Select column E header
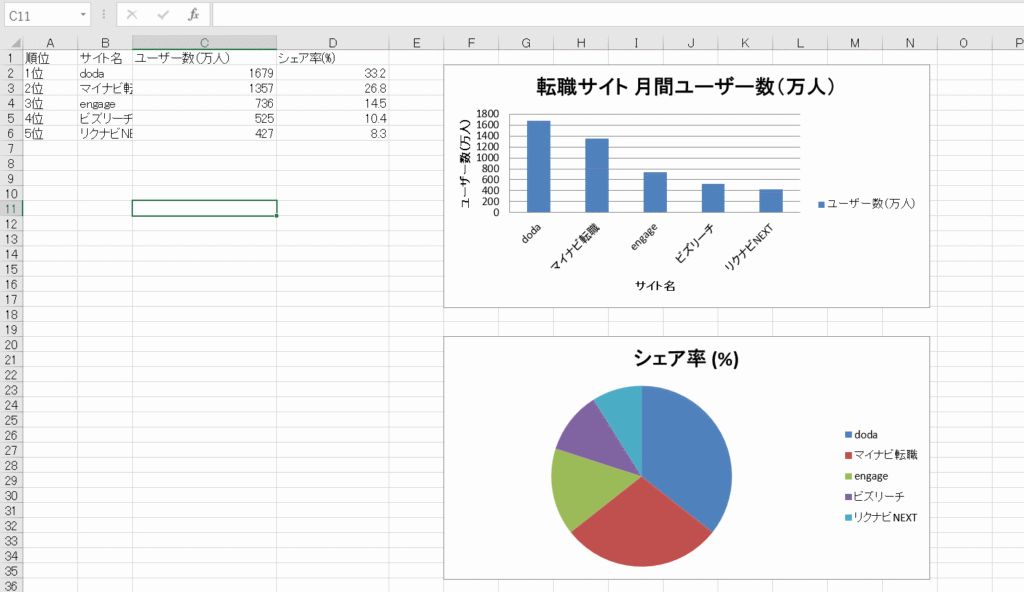 click(416, 43)
